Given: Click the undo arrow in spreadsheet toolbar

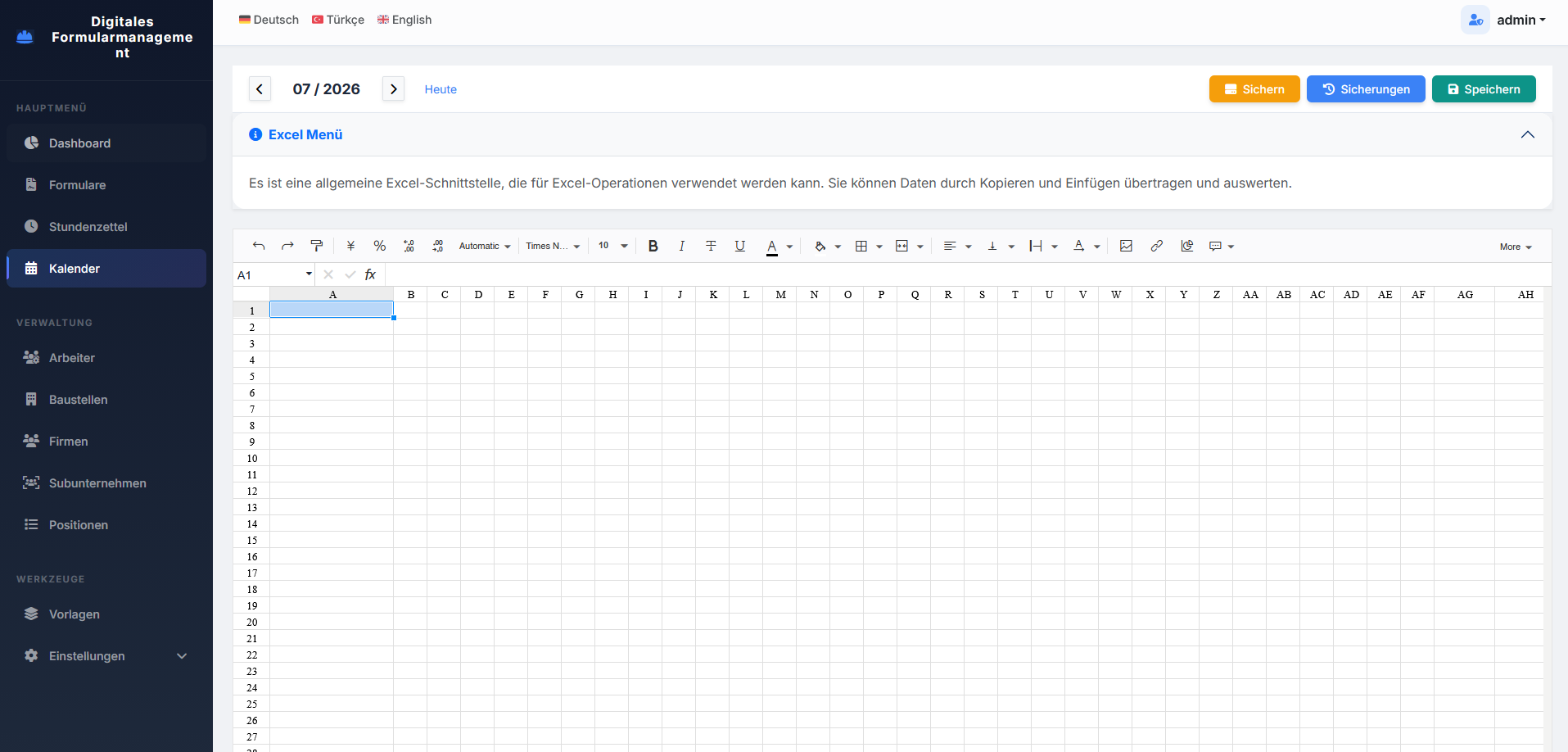Looking at the screenshot, I should [259, 246].
